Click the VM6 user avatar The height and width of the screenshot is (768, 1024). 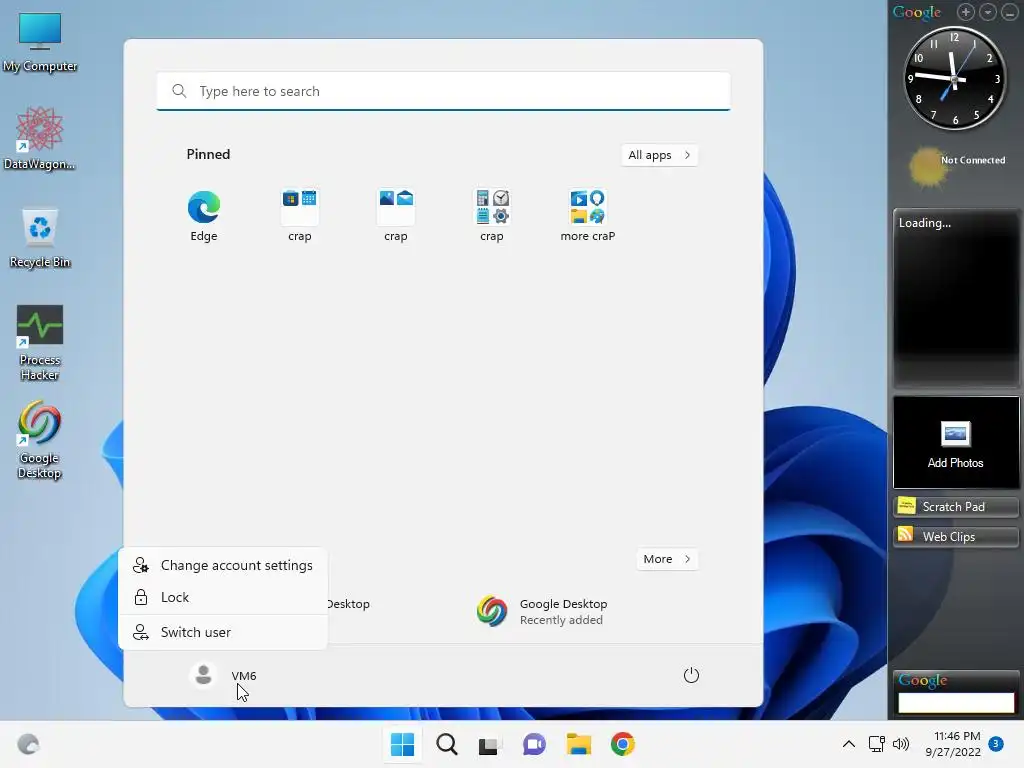point(204,675)
